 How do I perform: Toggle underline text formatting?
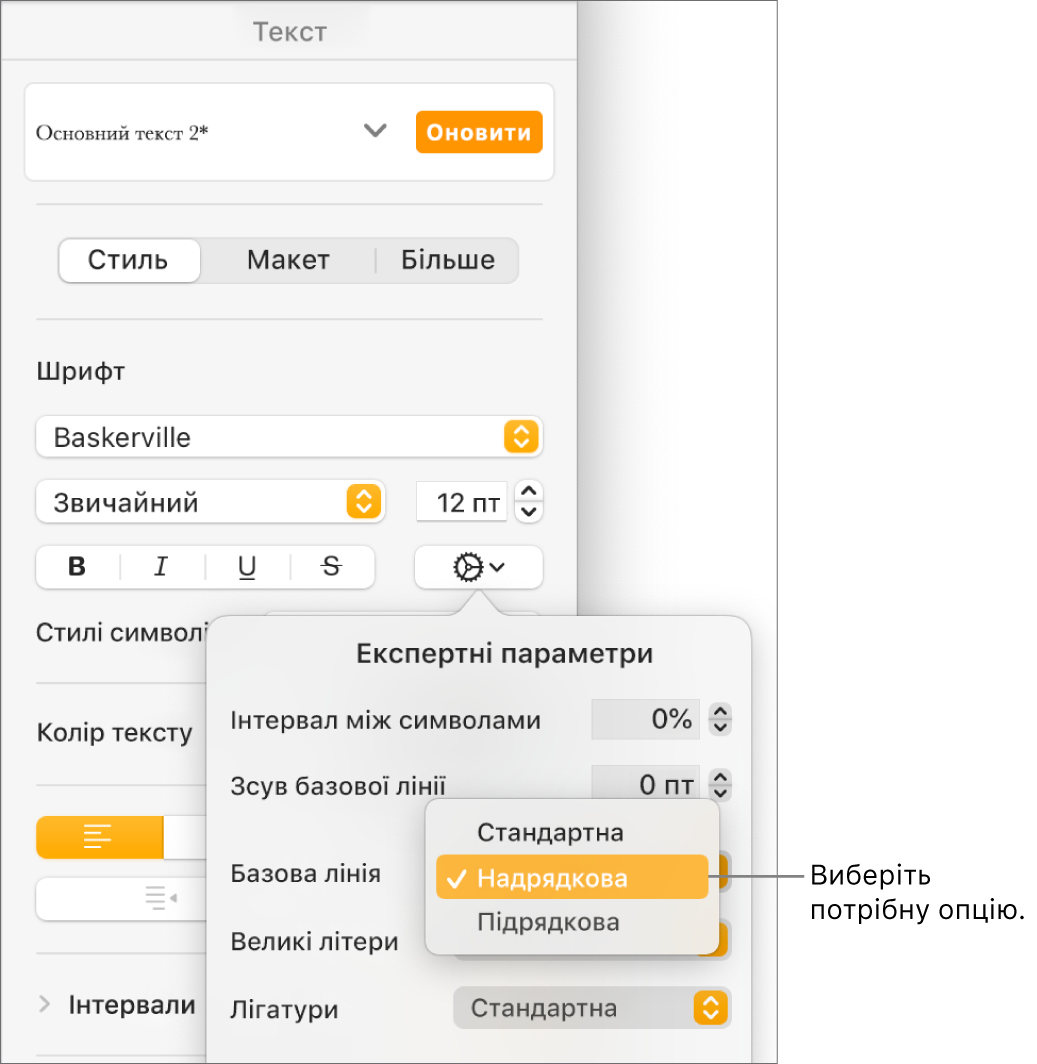[x=247, y=567]
